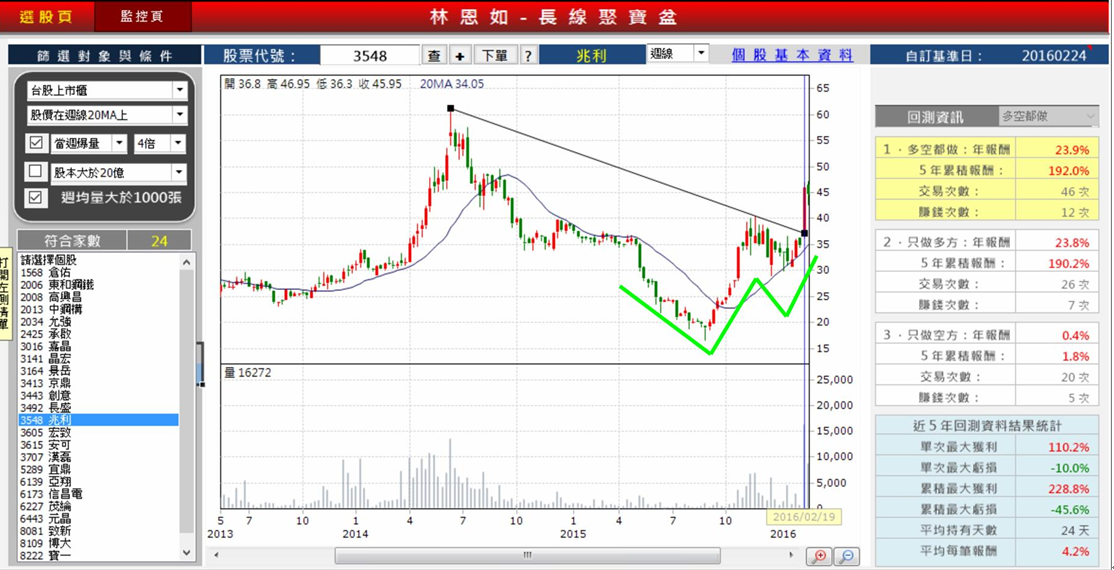Open the 台股上市櫃 market dropdown

(x=180, y=90)
